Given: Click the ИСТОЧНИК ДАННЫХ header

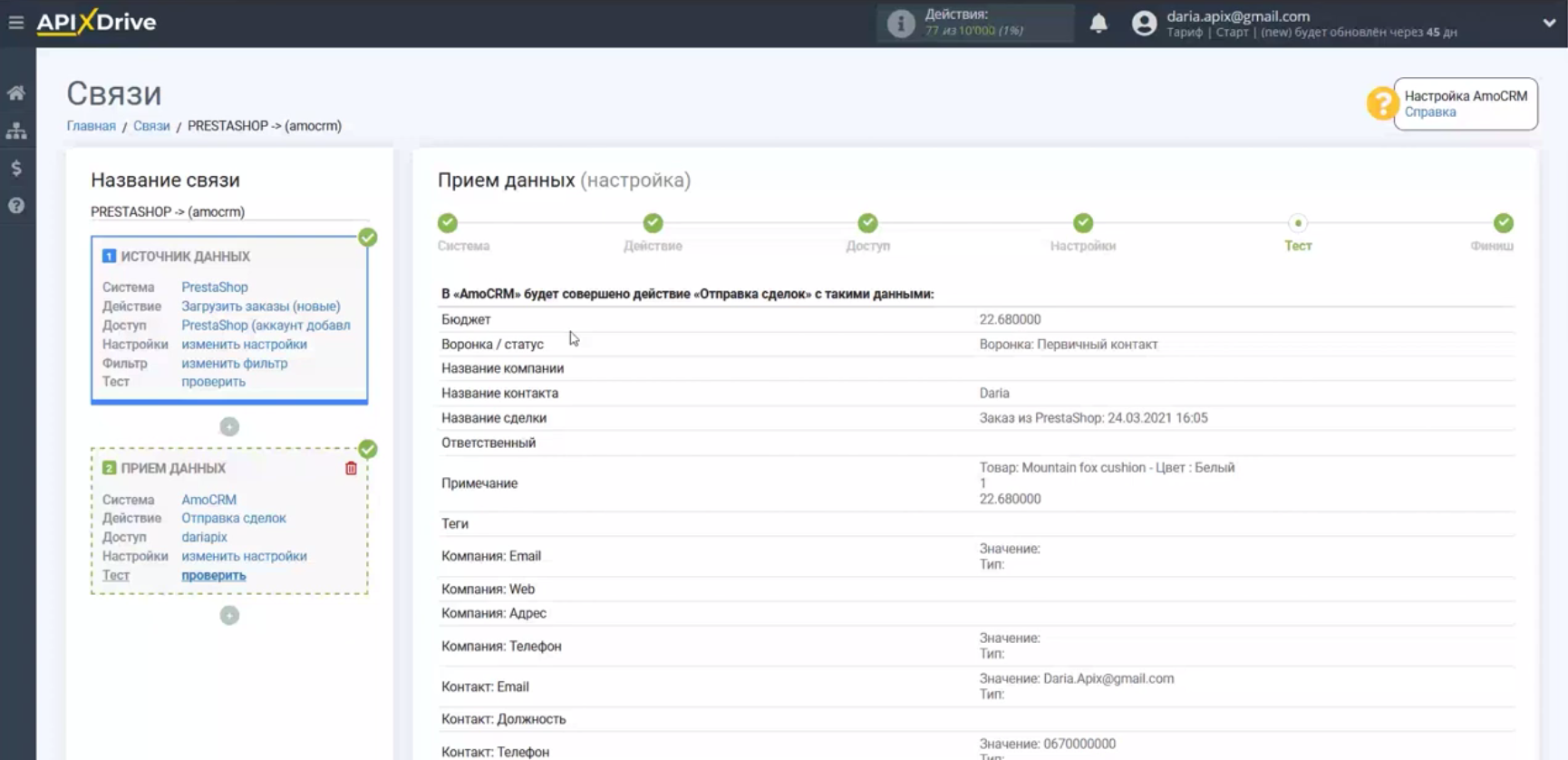Looking at the screenshot, I should coord(186,257).
